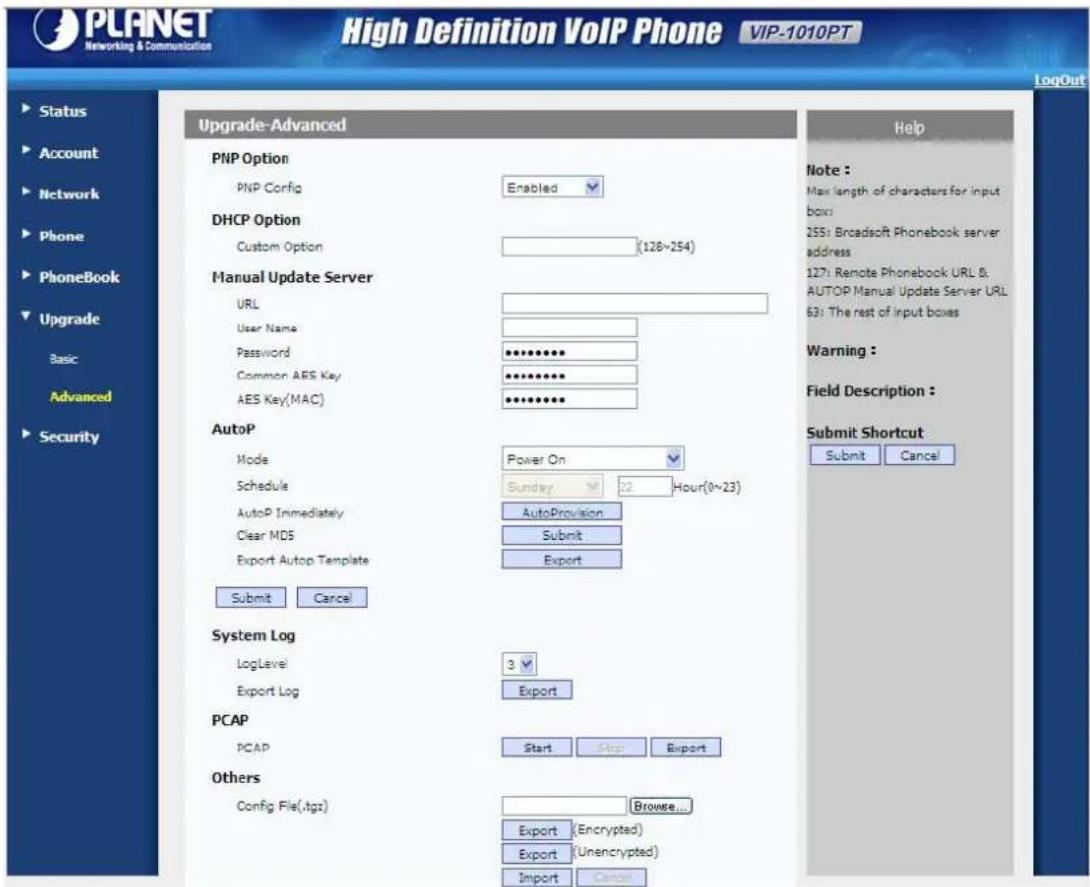Focus the DHCP Custom Option field
This screenshot has width=1090, height=887.
569,247
